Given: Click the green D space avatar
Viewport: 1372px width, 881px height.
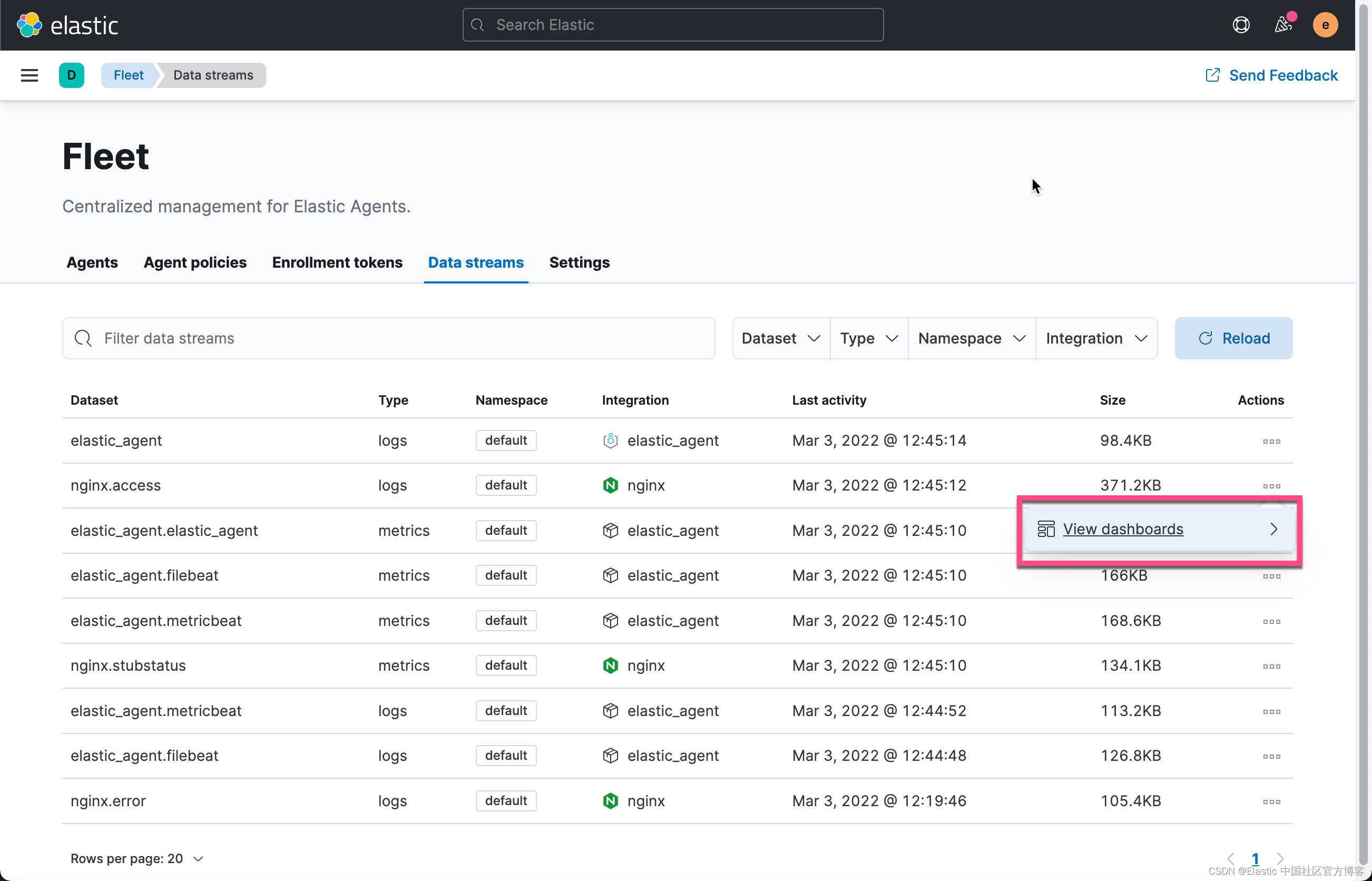Looking at the screenshot, I should tap(72, 75).
